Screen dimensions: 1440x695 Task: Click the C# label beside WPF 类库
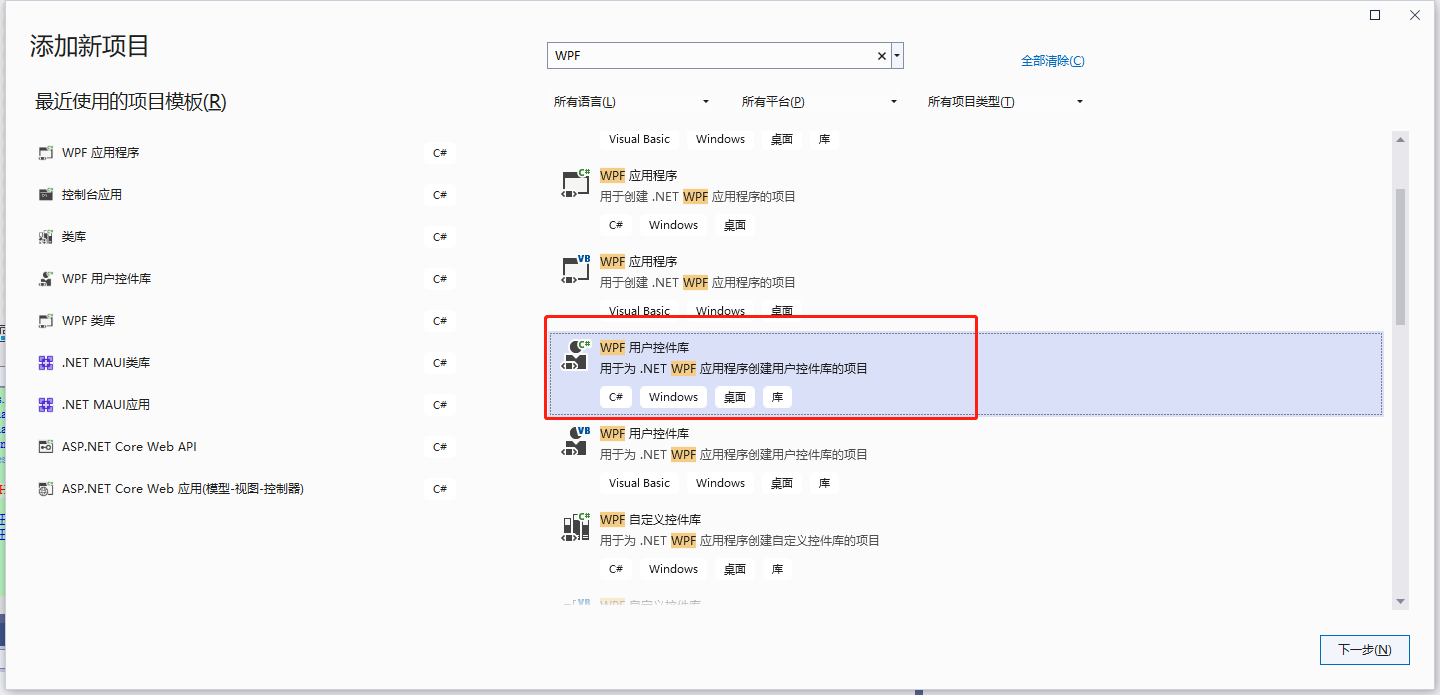[440, 321]
